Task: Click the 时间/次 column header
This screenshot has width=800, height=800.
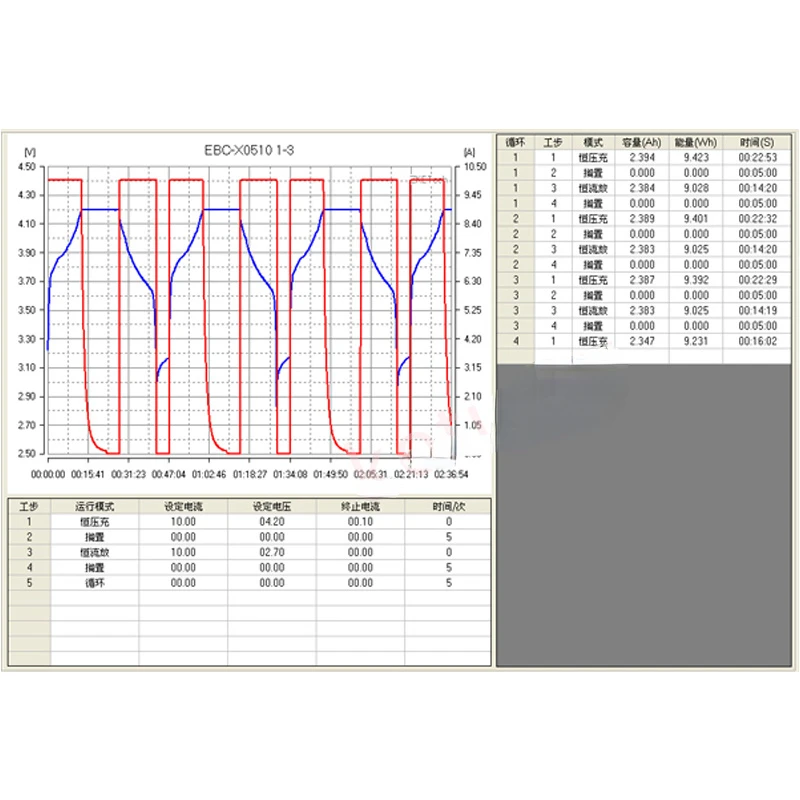Action: 448,507
